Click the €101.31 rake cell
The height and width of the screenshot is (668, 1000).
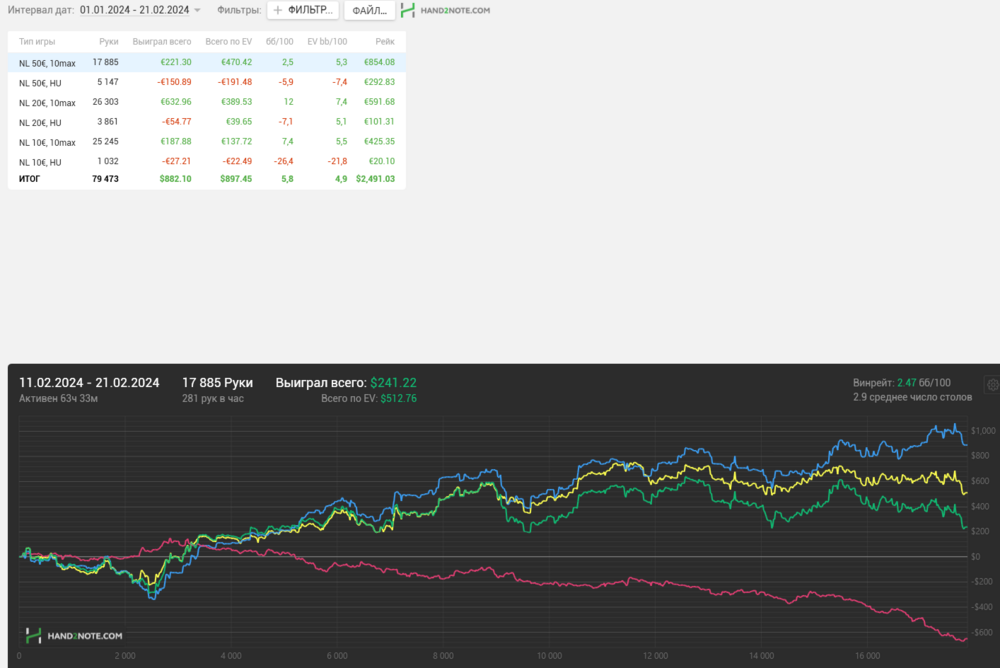coord(379,121)
